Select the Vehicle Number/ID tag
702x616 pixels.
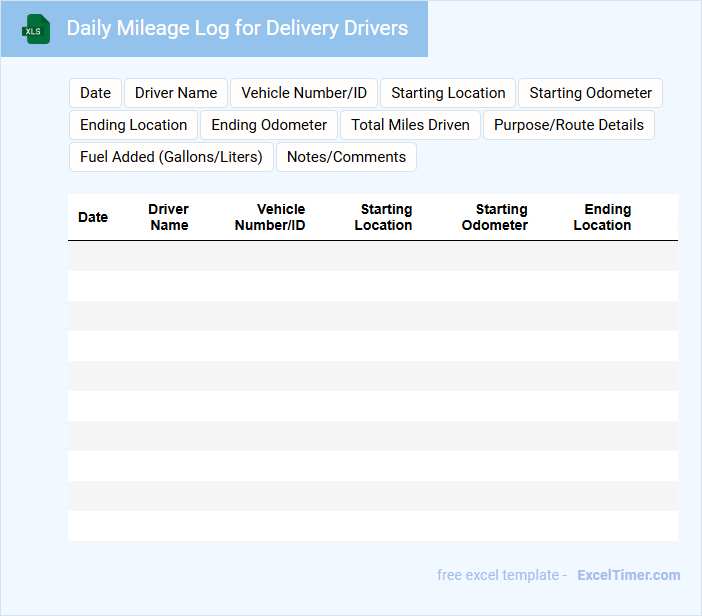click(x=304, y=93)
